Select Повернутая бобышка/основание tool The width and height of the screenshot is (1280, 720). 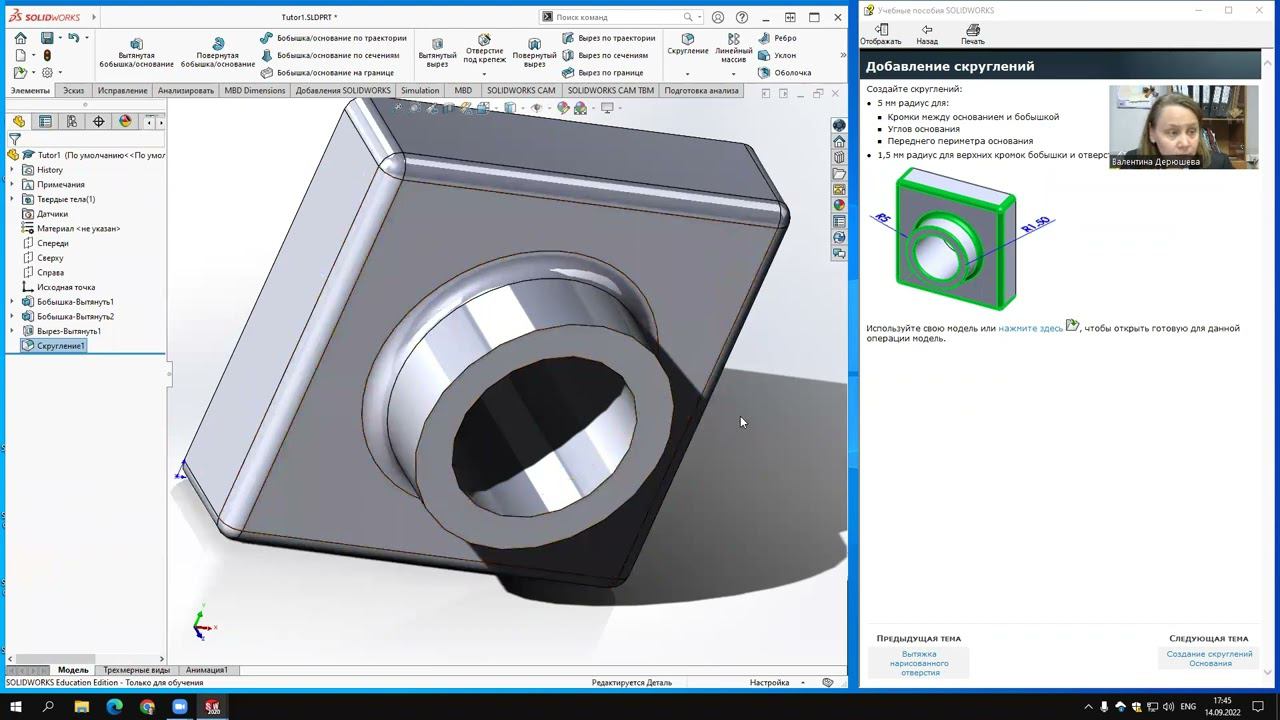point(218,54)
